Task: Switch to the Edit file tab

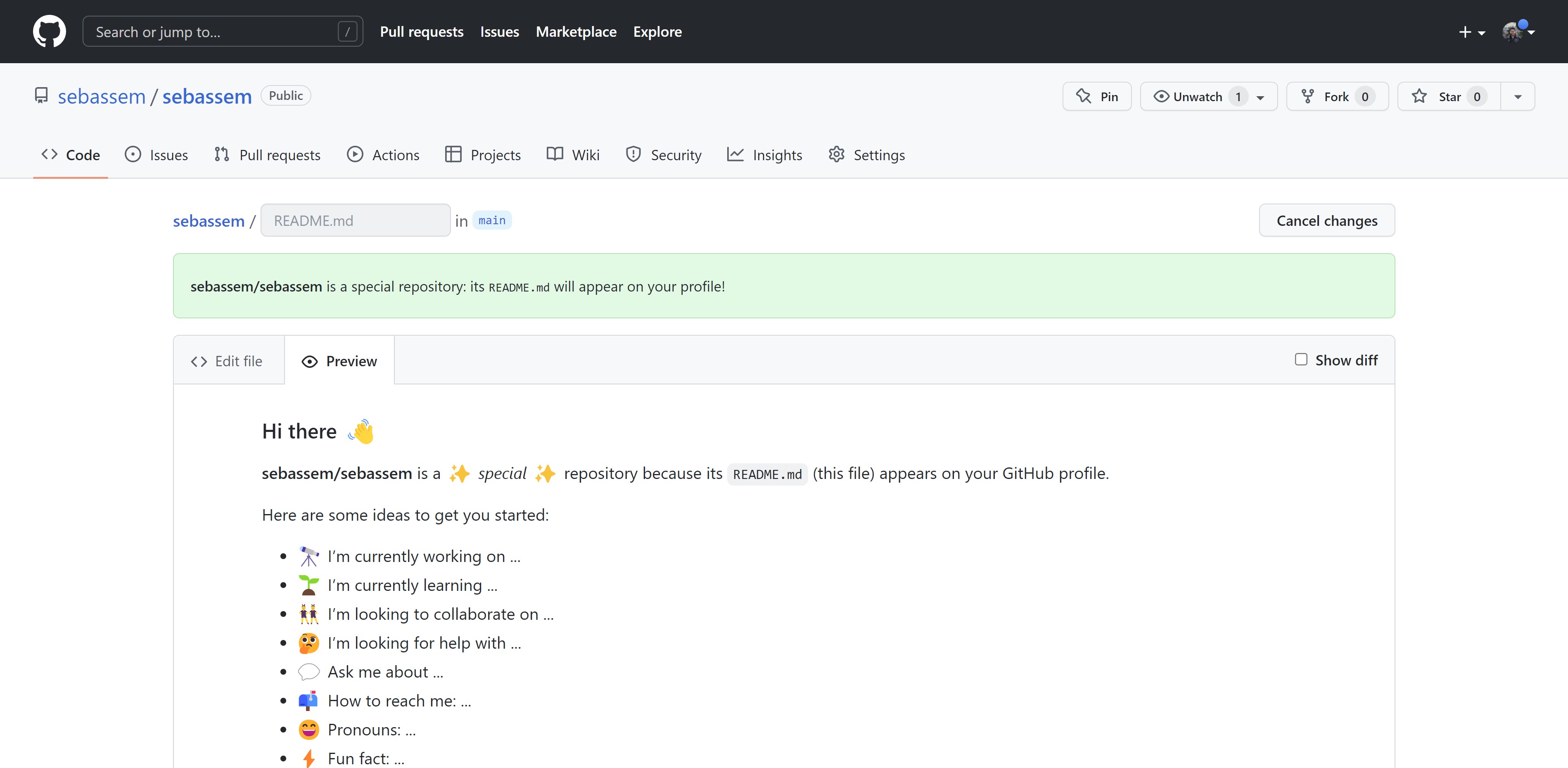Action: pyautogui.click(x=229, y=361)
